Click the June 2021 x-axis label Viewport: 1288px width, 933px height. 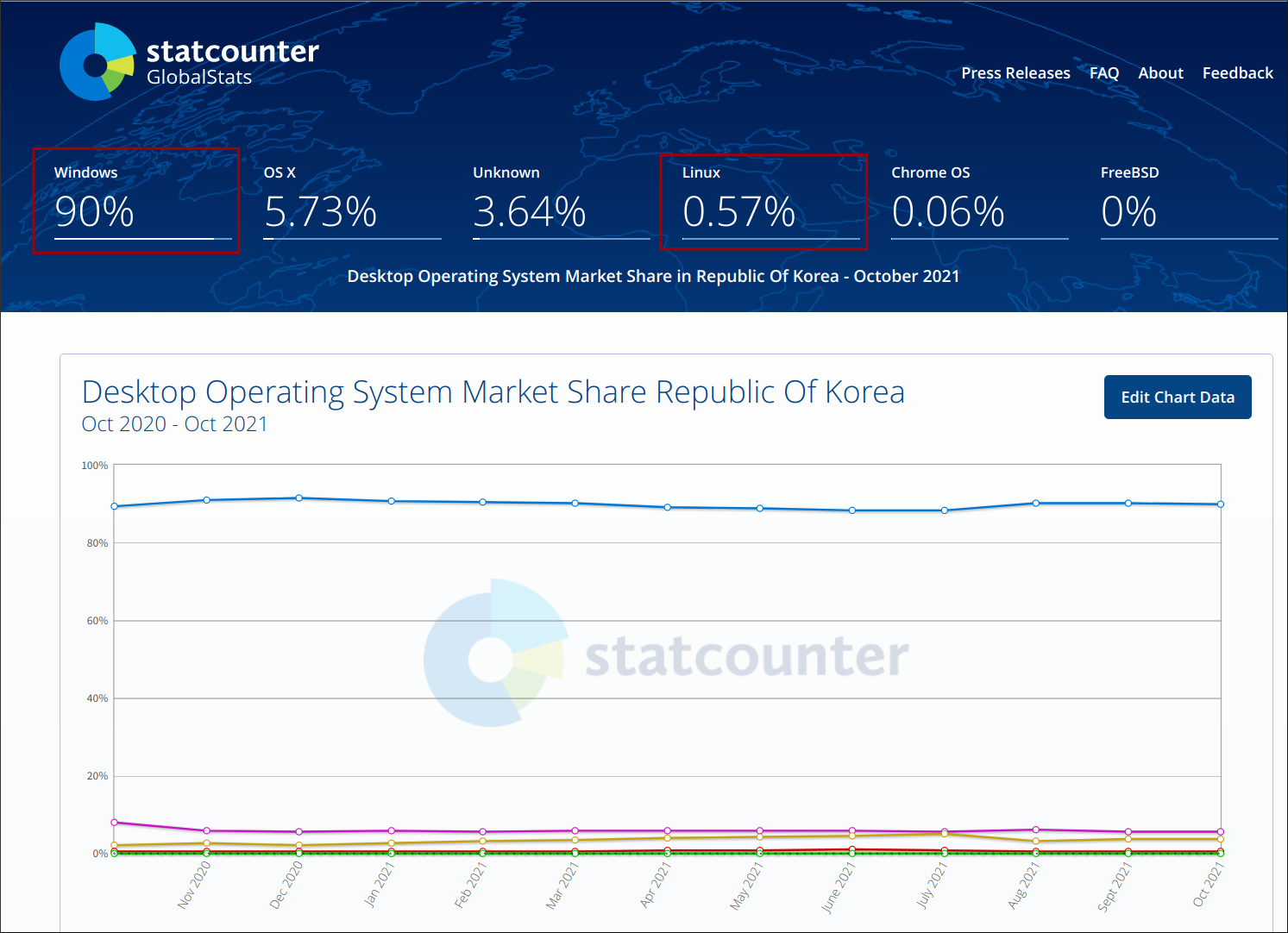pyautogui.click(x=839, y=887)
